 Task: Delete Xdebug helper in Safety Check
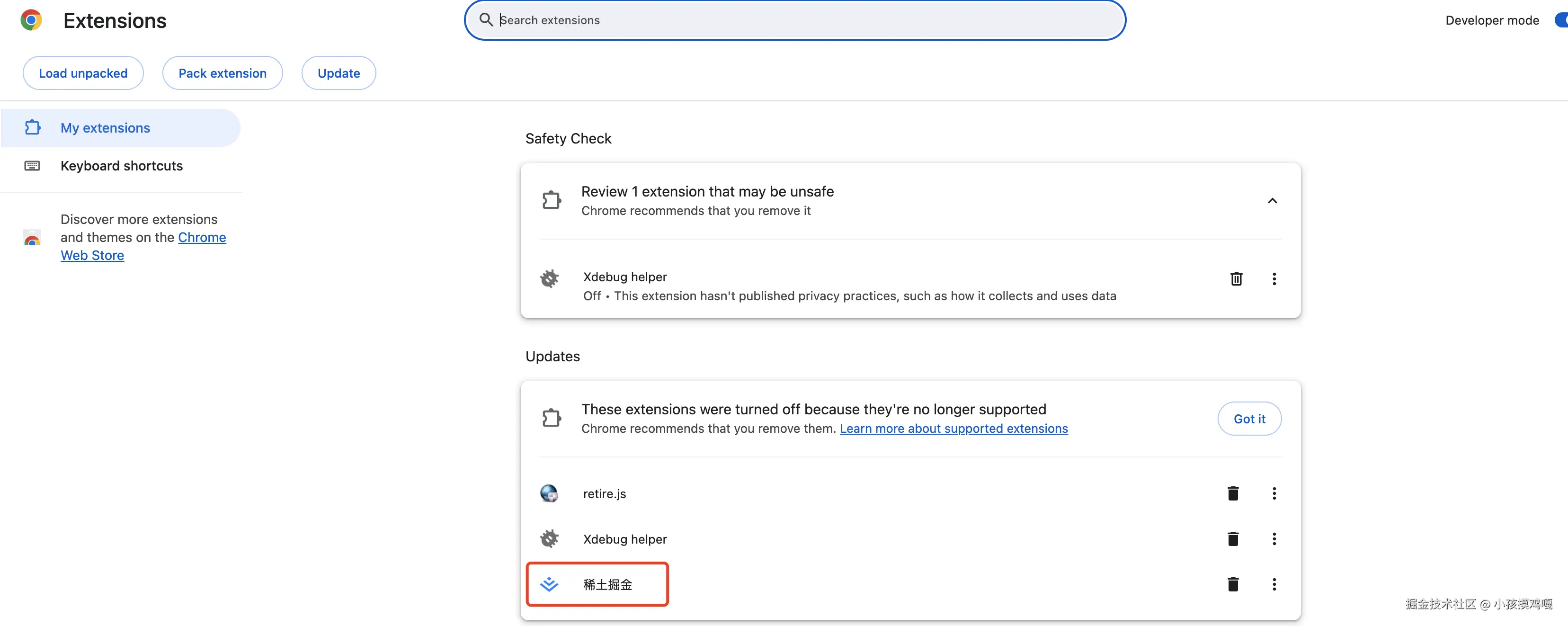tap(1236, 279)
